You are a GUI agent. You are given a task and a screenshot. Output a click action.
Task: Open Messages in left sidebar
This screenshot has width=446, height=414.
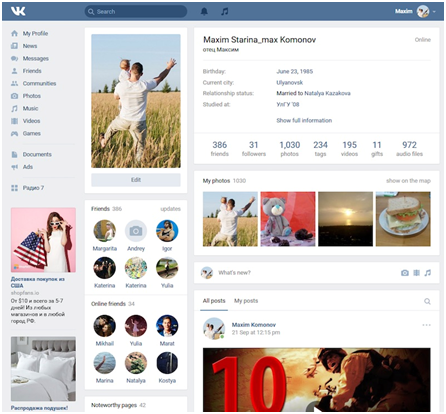click(x=36, y=58)
